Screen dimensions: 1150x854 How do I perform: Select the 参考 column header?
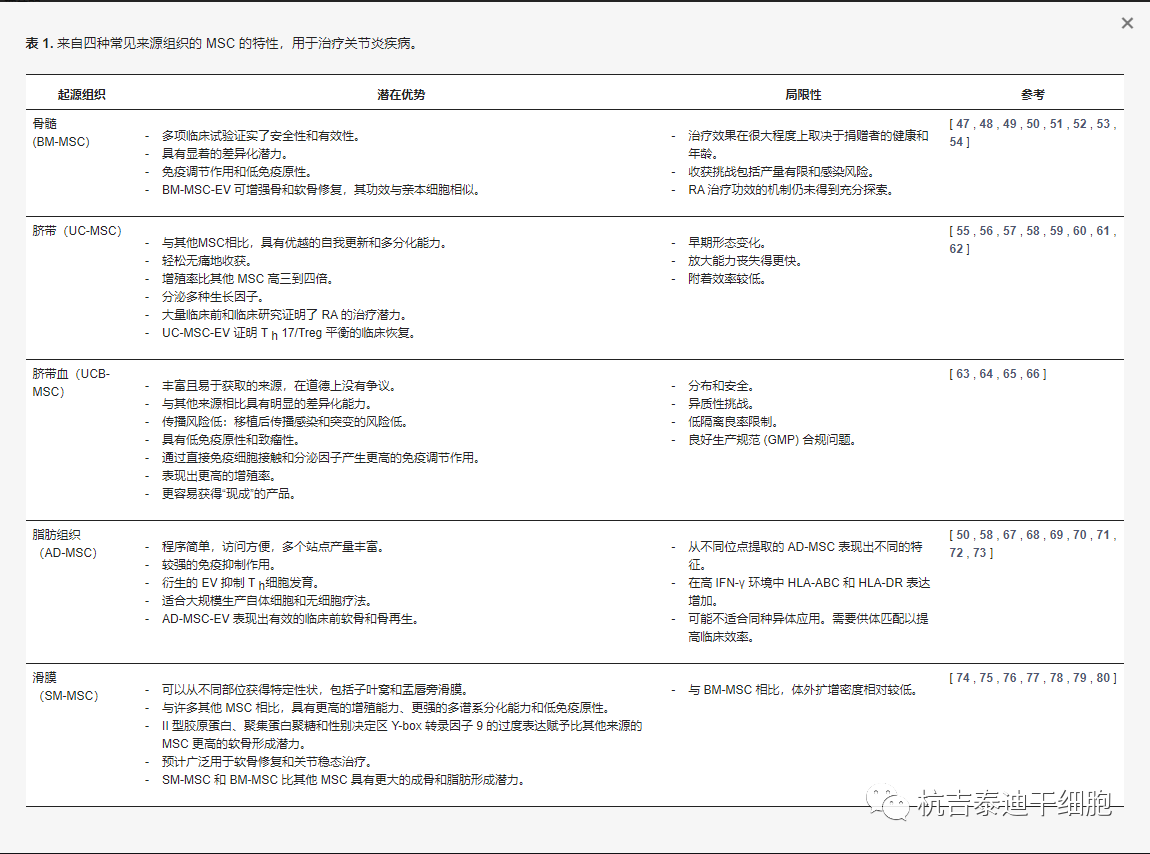[1032, 94]
